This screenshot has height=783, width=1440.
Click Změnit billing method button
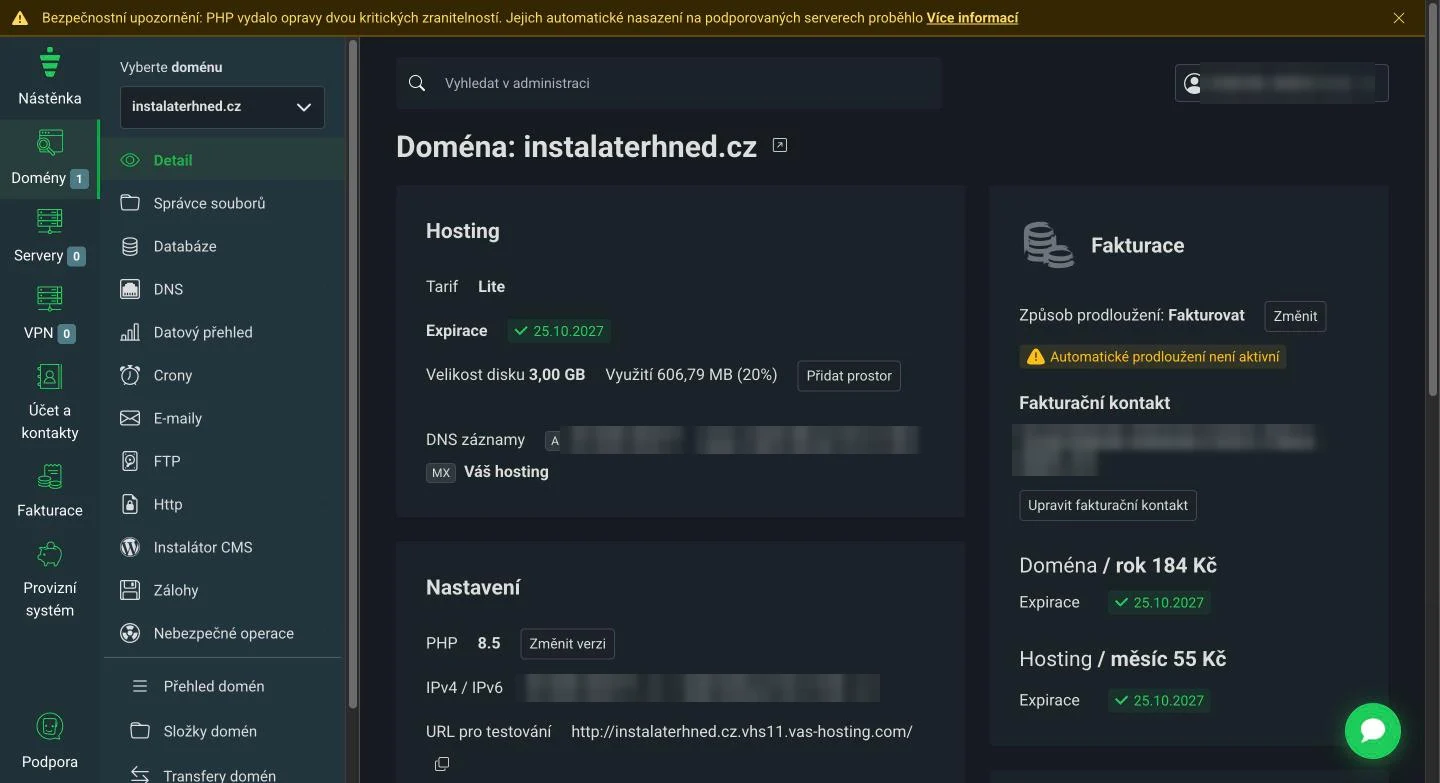point(1295,316)
